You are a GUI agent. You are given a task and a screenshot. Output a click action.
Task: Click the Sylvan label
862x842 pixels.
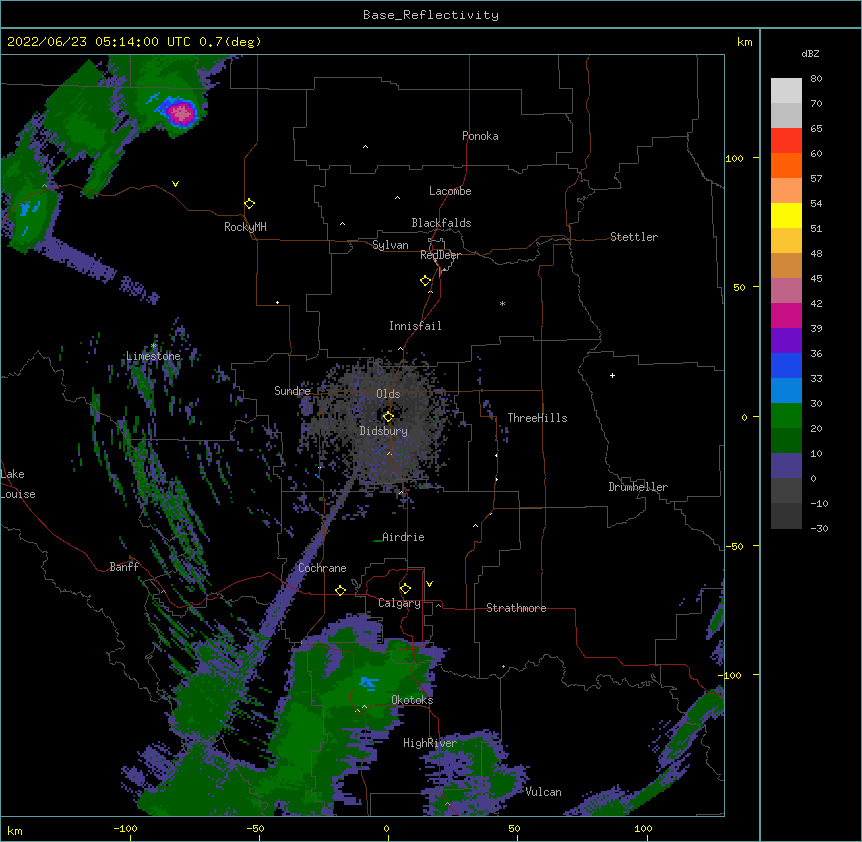[x=390, y=245]
